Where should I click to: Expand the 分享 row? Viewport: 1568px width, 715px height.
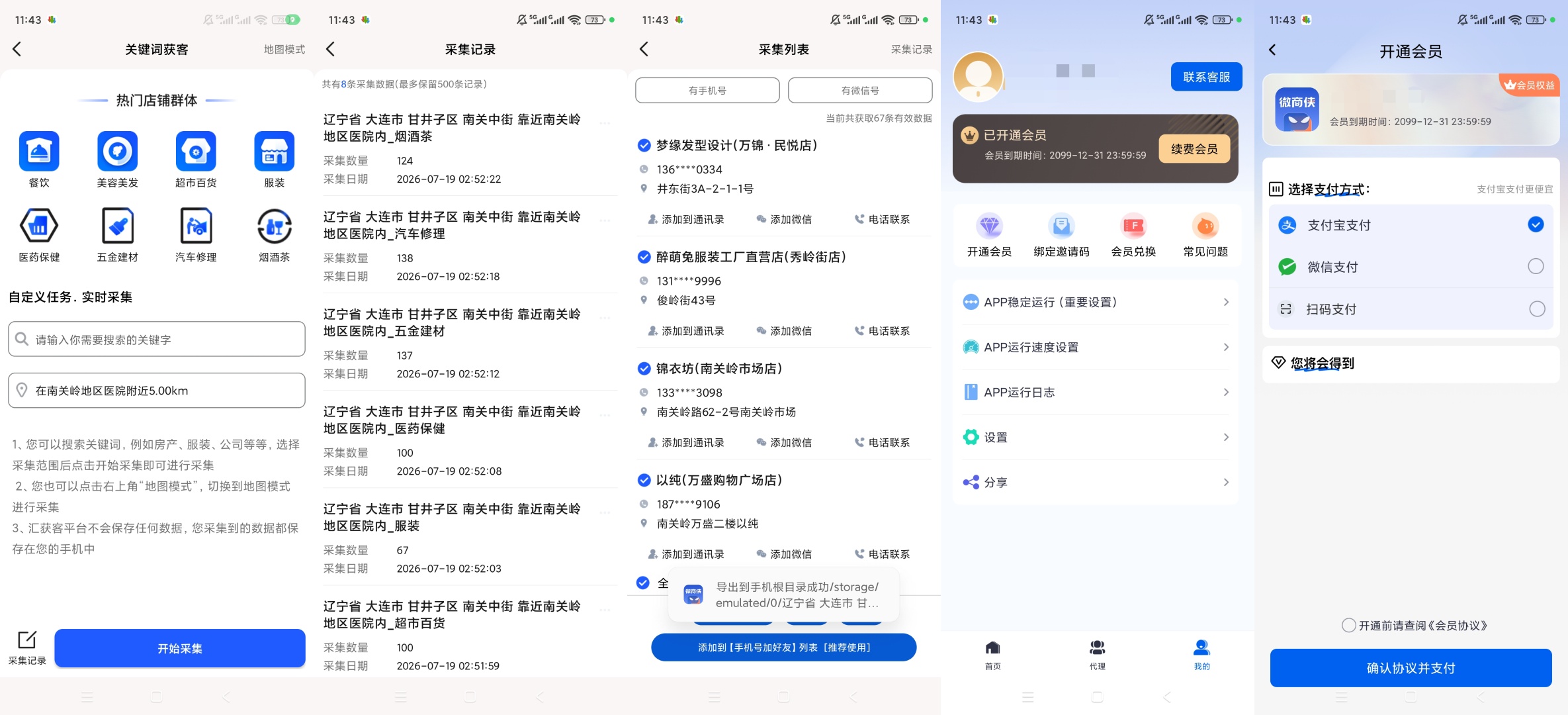tap(1096, 482)
